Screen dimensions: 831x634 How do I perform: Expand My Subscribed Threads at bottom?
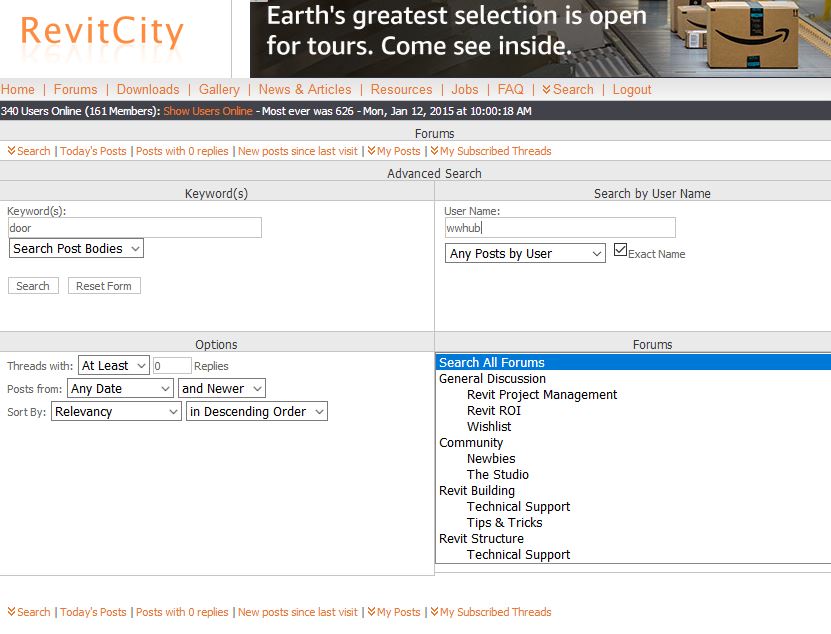tap(491, 612)
